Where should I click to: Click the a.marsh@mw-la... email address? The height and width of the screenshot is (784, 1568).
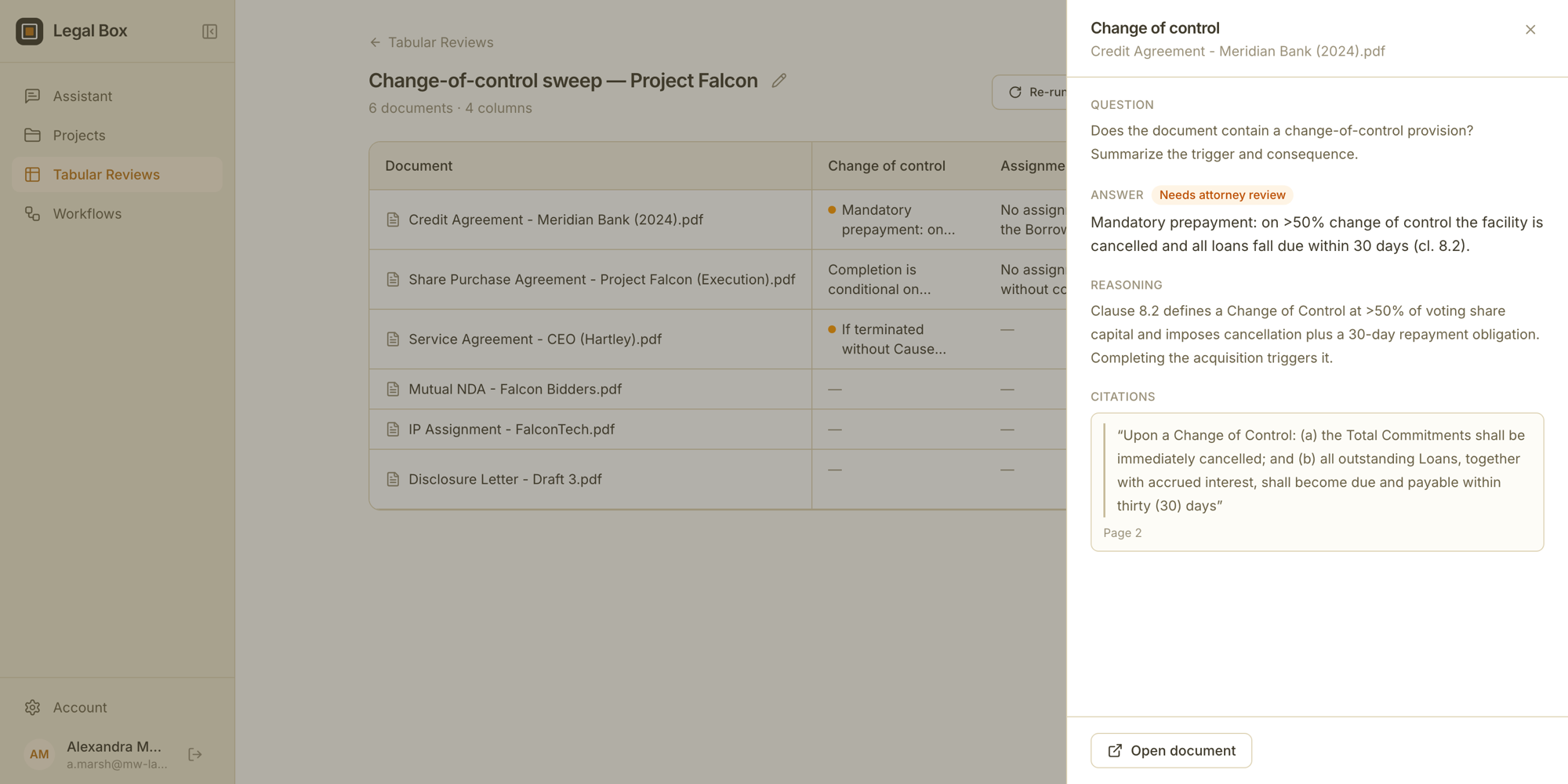coord(117,764)
